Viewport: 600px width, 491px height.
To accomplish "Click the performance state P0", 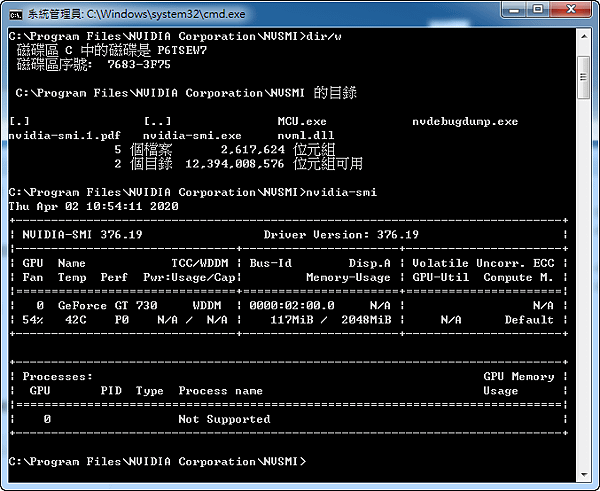I will [x=122, y=320].
